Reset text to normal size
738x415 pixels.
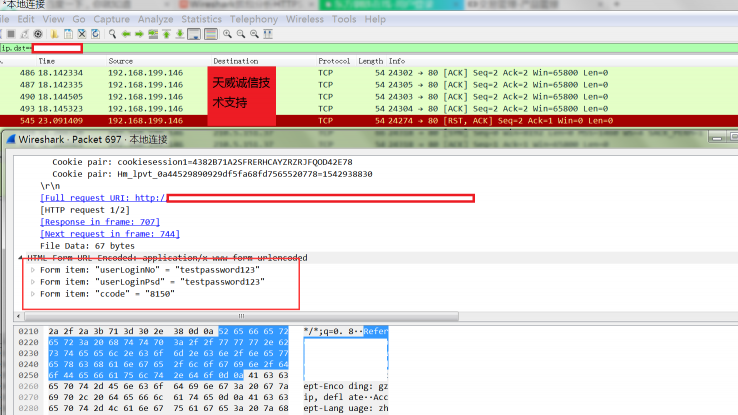click(255, 34)
